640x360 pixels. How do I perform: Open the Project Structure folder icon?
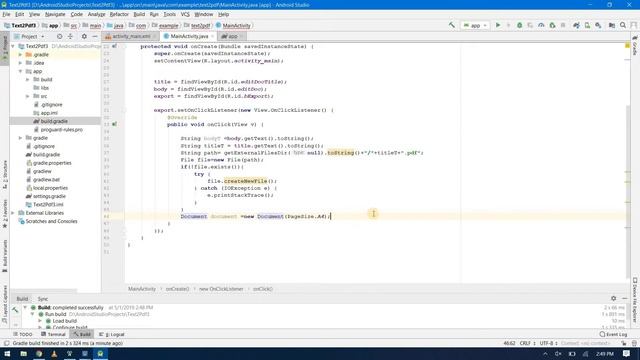pyautogui.click(x=612, y=25)
